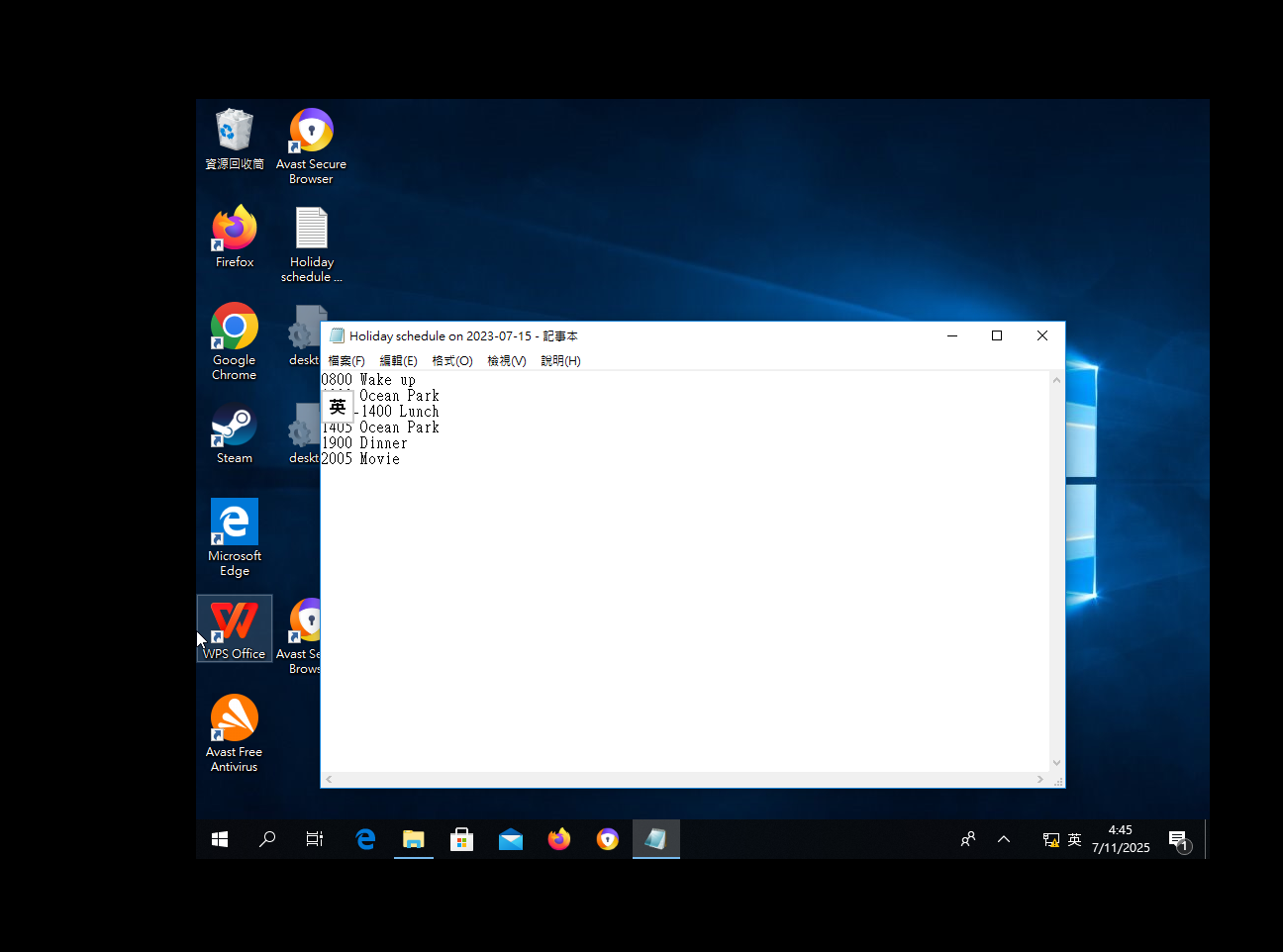Open the 說明(H) Help menu

(560, 361)
